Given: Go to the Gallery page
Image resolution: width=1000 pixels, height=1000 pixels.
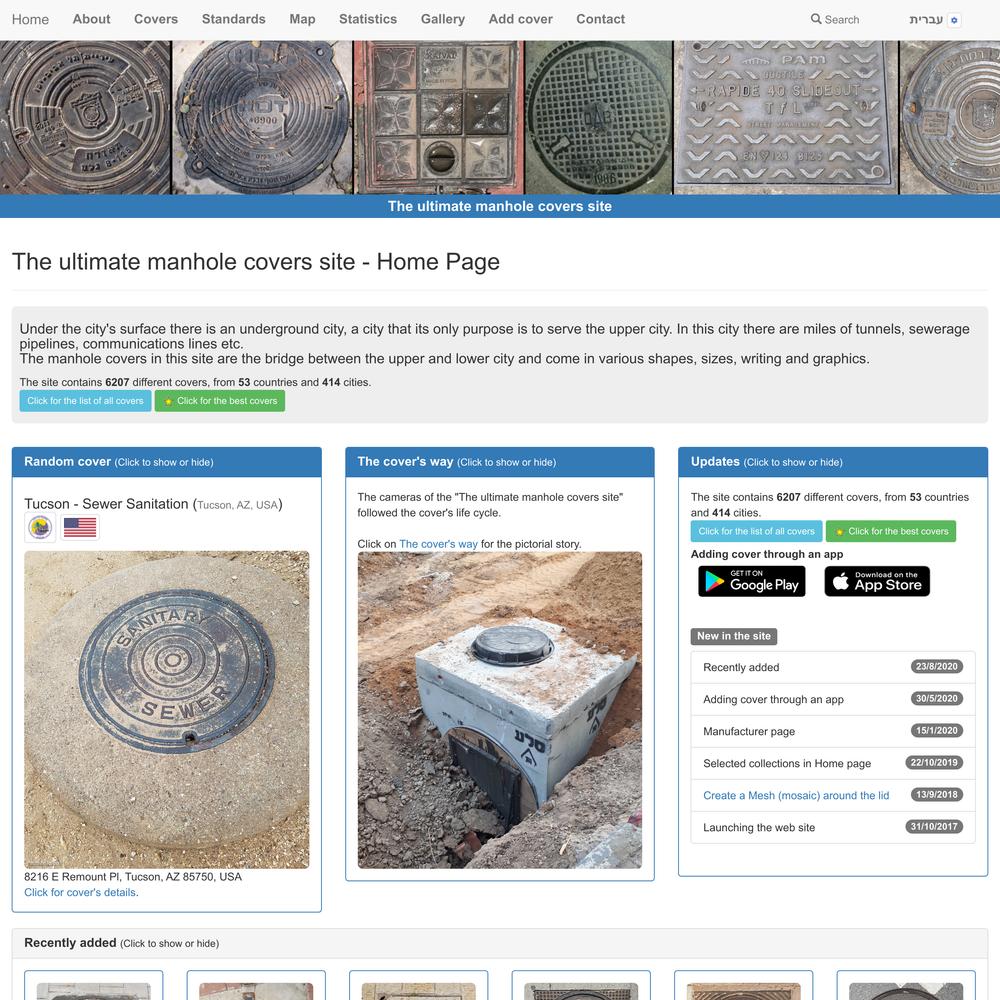Looking at the screenshot, I should (x=443, y=19).
